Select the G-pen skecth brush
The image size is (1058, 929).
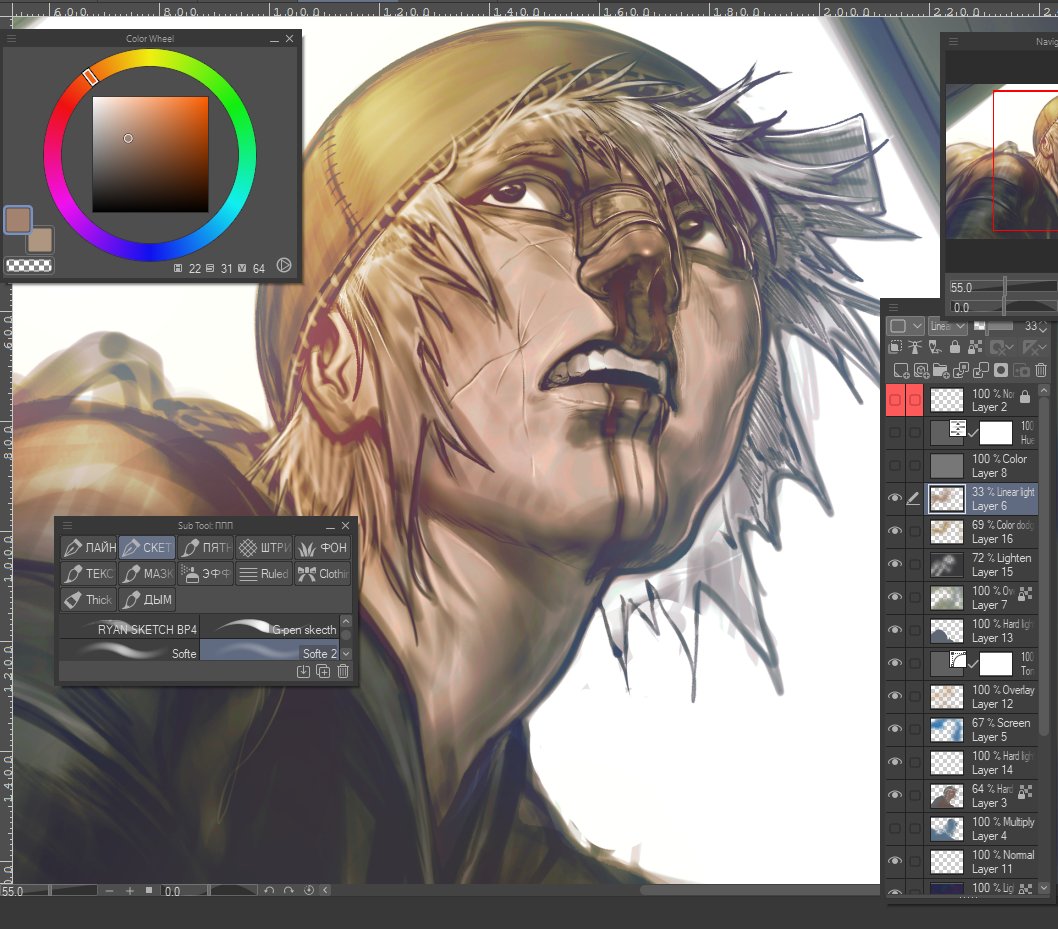(x=271, y=628)
